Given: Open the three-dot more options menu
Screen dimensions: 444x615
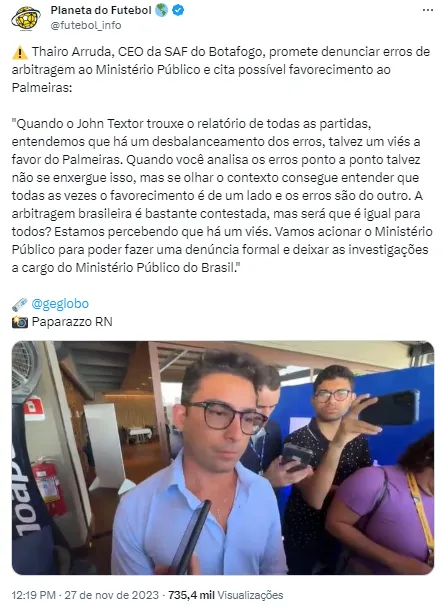Looking at the screenshot, I should (428, 10).
